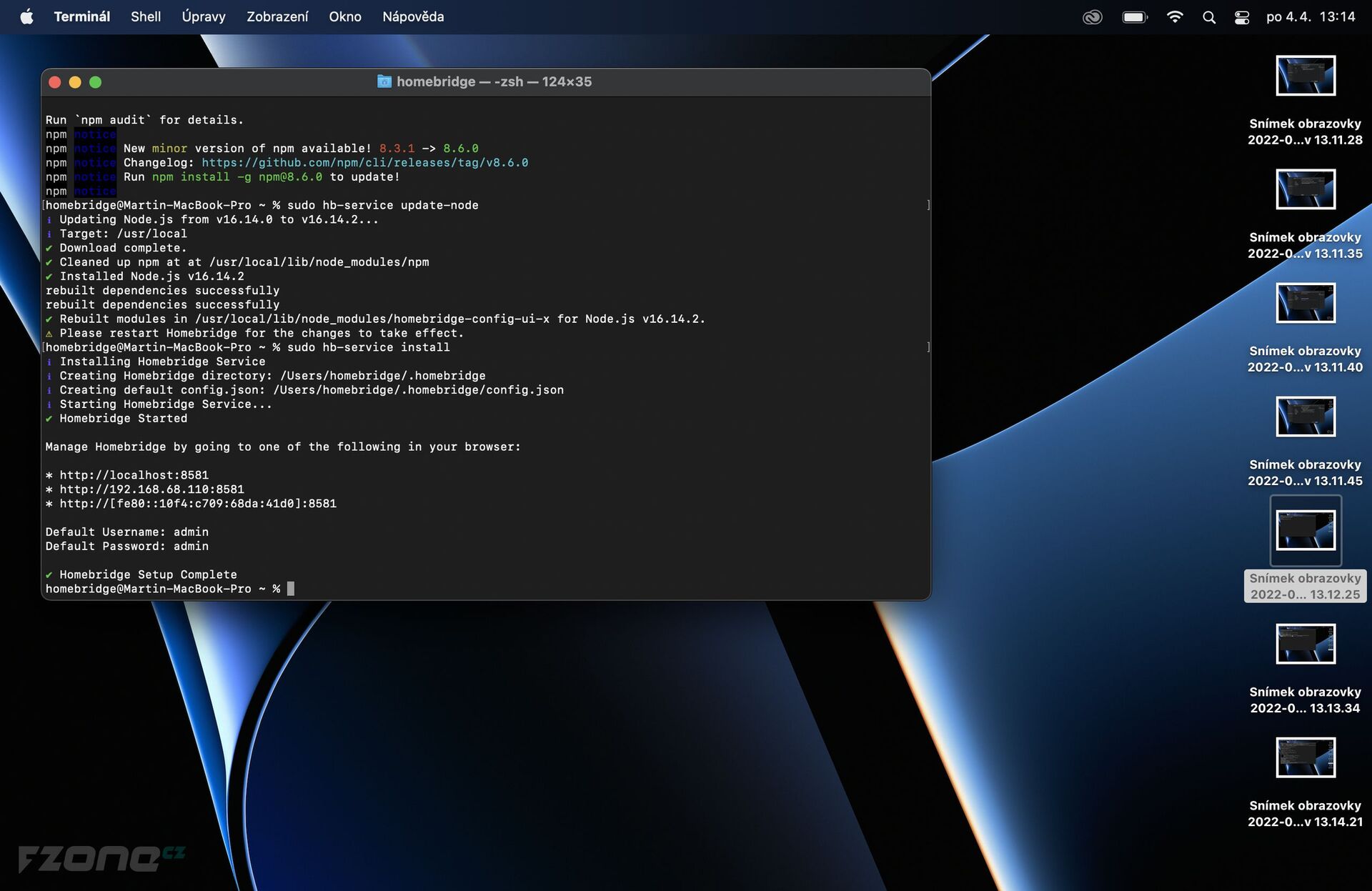This screenshot has height=891, width=1372.
Task: Select screenshot file thumbnail 13.11.45
Action: tap(1306, 417)
